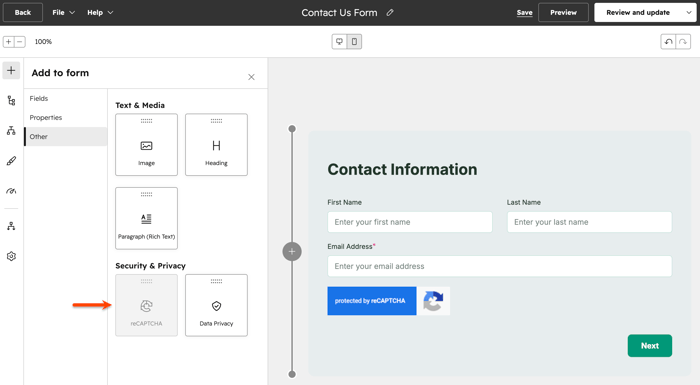
Task: Go to the Fields tab
Action: pos(39,98)
